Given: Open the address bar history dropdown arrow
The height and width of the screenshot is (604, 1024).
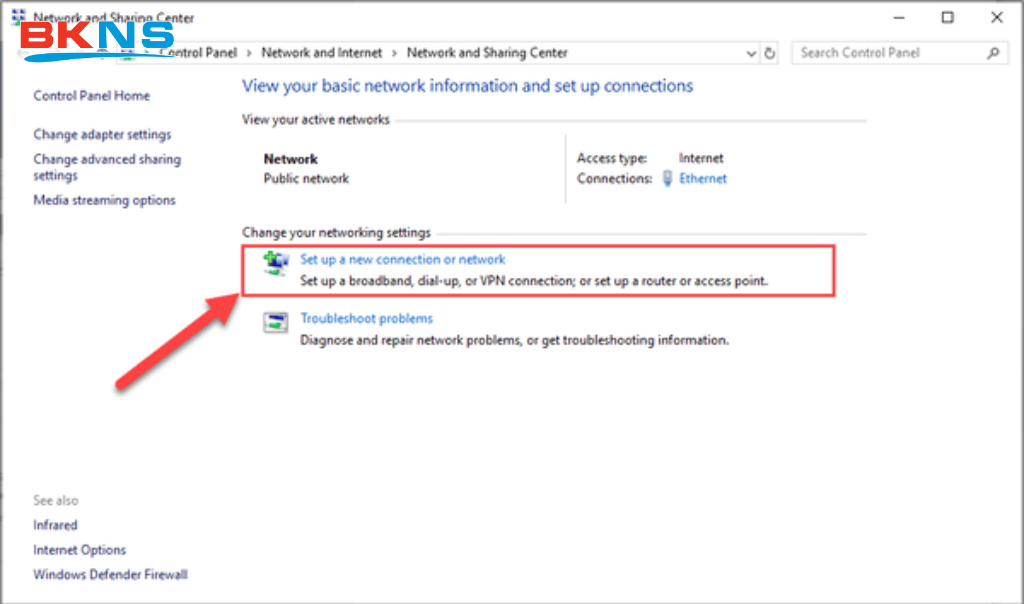Looking at the screenshot, I should point(751,52).
